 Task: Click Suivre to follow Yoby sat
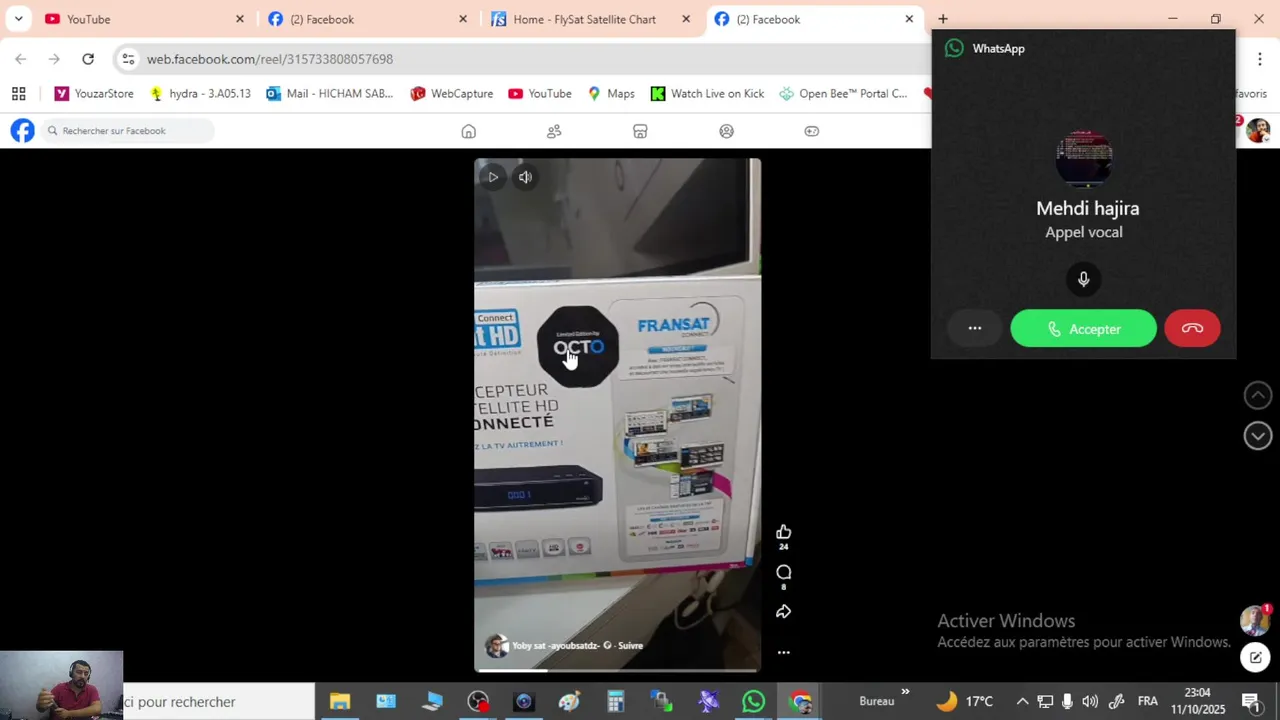(630, 646)
